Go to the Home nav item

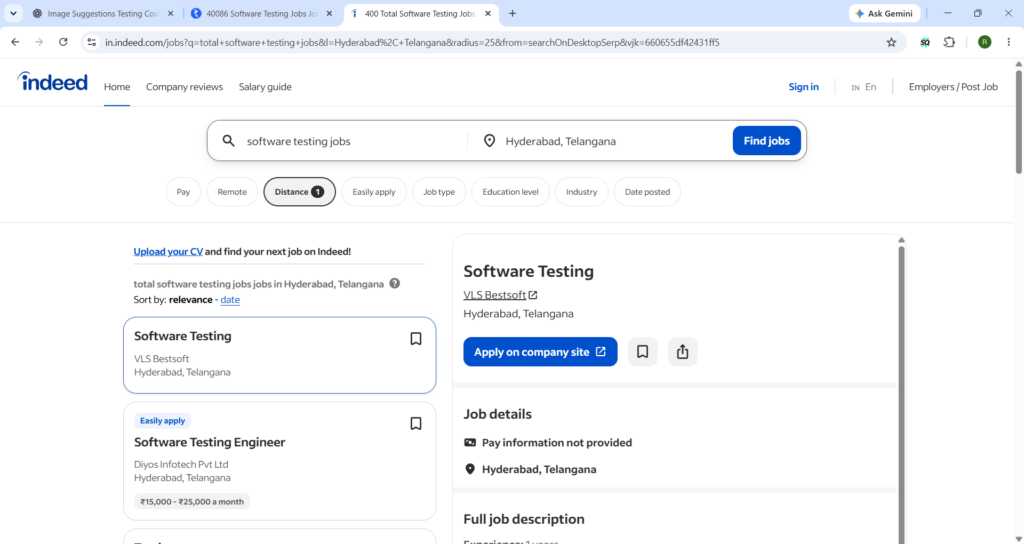117,87
